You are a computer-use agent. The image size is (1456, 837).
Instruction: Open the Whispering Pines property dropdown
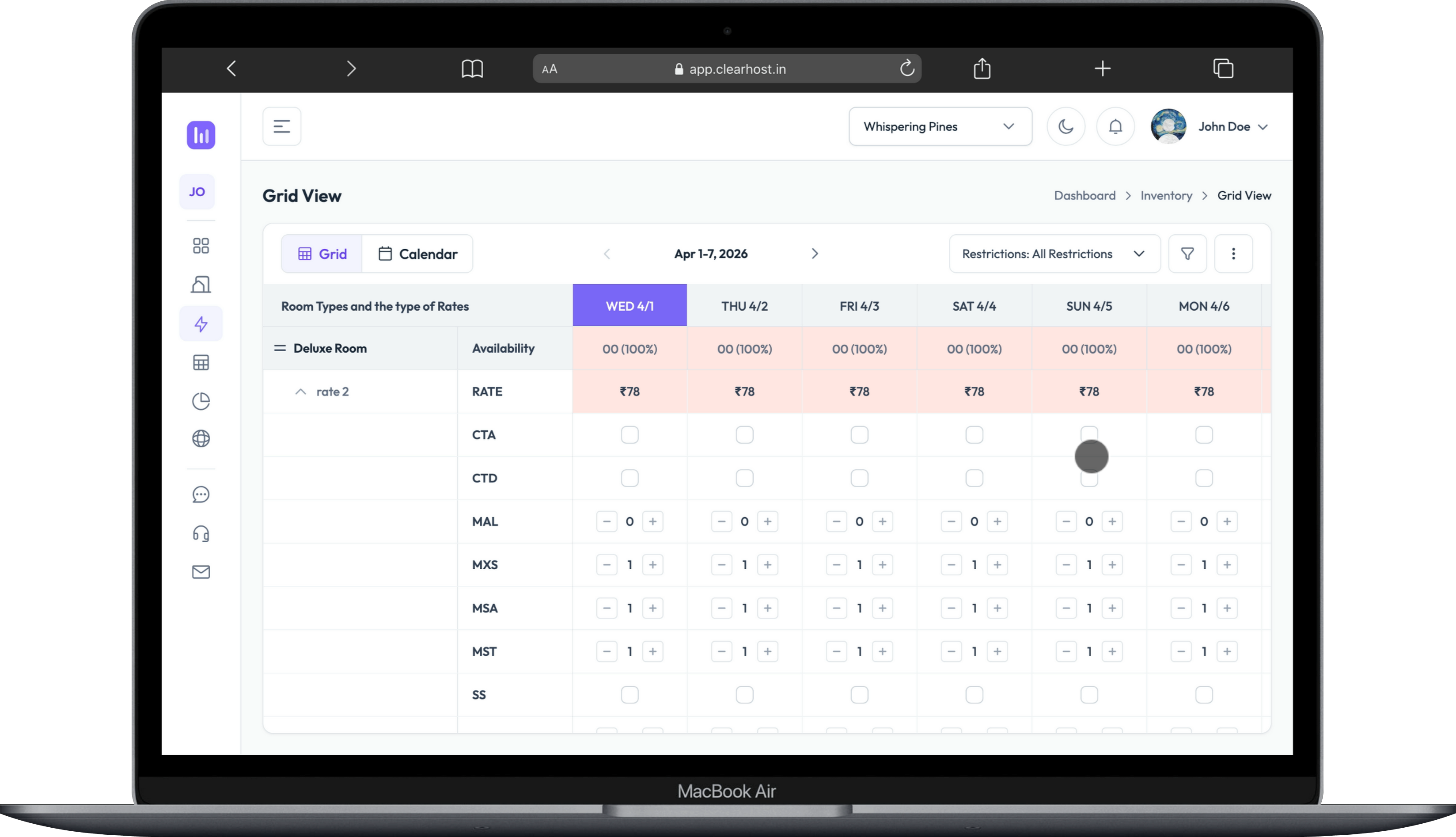940,126
